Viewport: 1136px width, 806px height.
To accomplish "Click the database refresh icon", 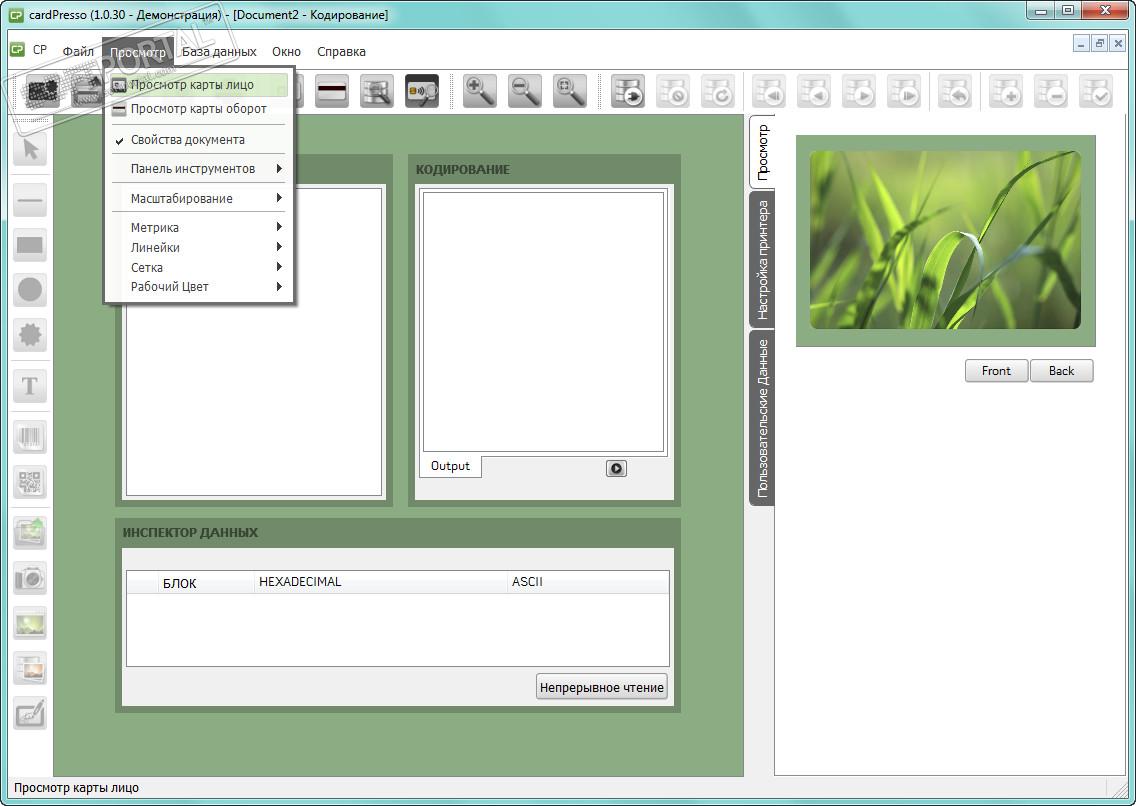I will point(718,91).
